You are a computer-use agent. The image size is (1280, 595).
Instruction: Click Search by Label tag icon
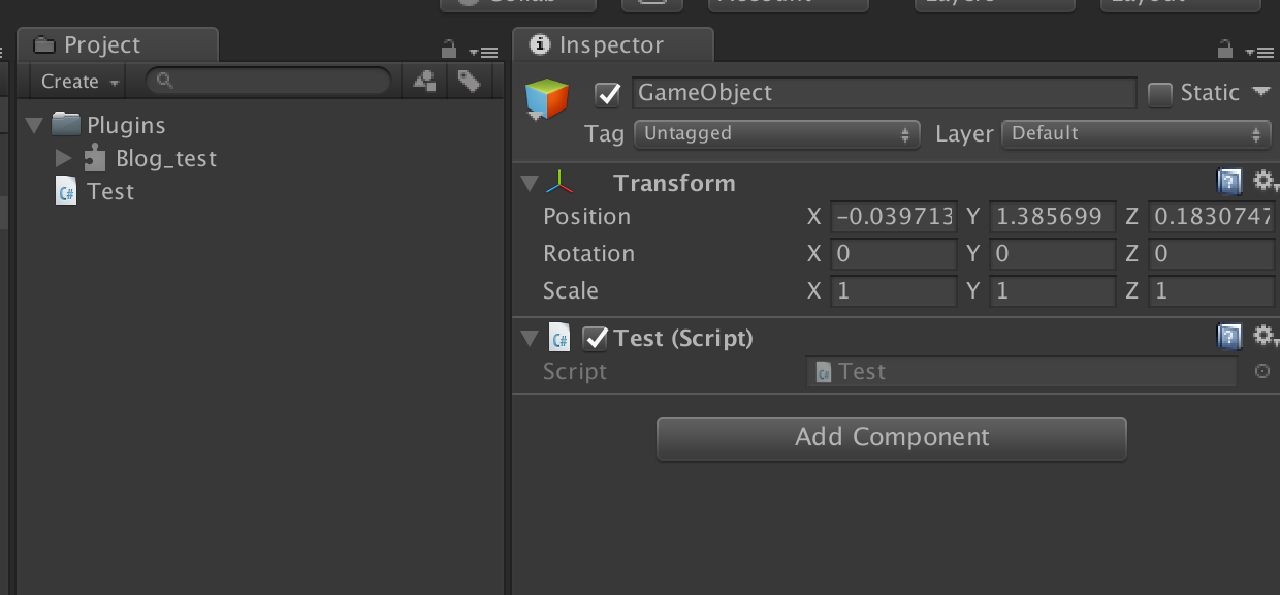[x=468, y=81]
